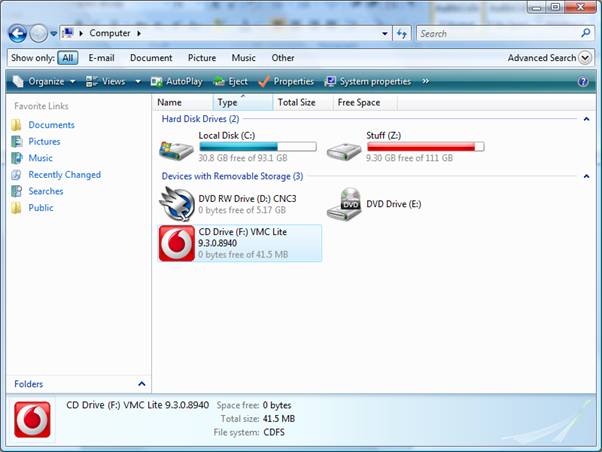Screen dimensions: 602x452
Task: Expand the Folders pane
Action: 141,383
